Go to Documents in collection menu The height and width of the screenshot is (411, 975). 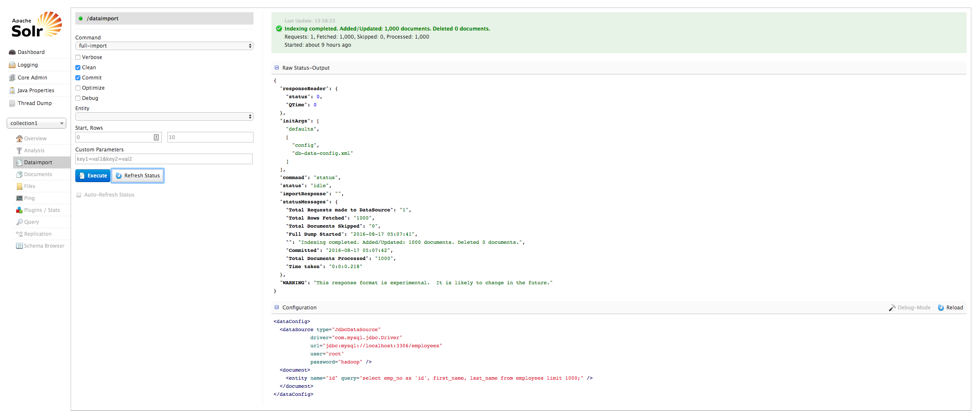click(x=38, y=174)
